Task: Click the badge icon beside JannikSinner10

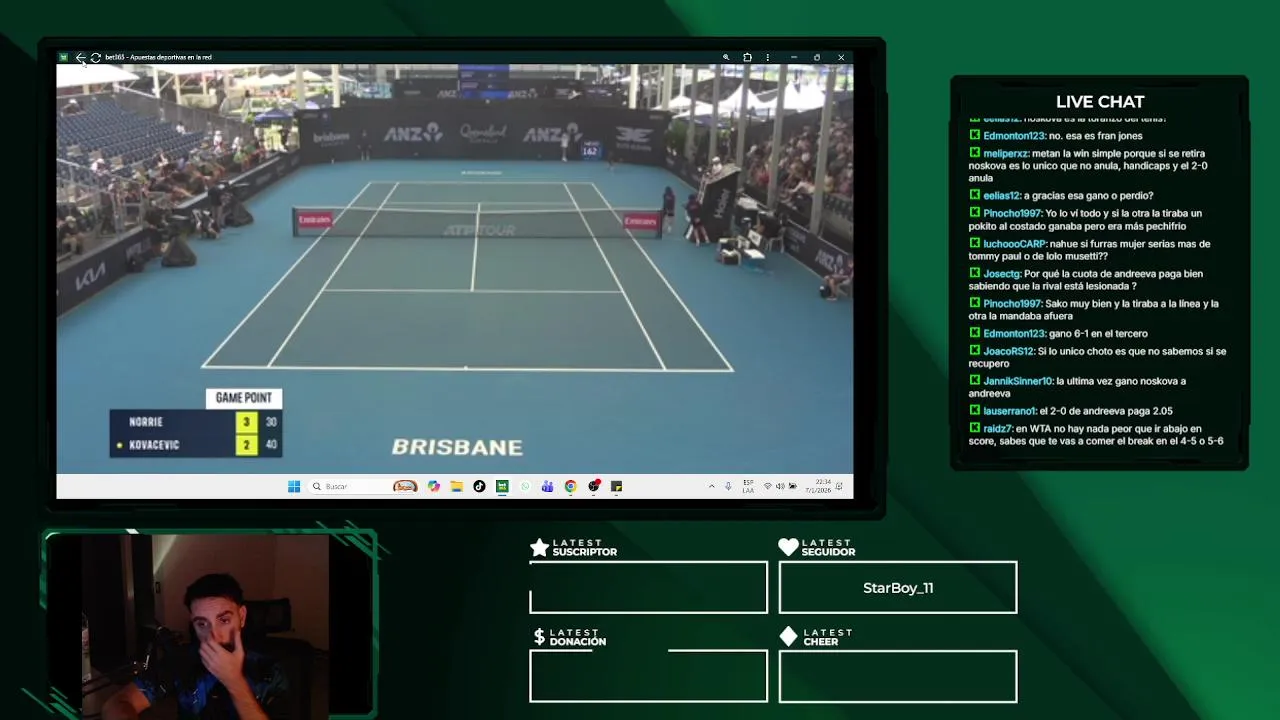Action: 974,381
